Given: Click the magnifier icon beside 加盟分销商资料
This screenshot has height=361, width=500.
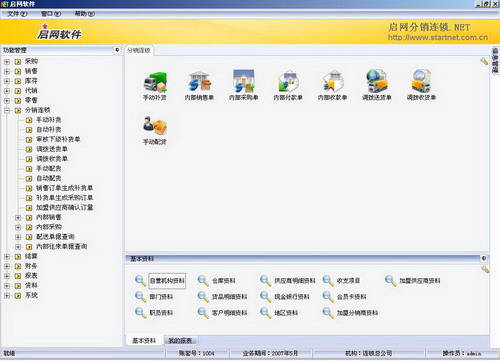Looking at the screenshot, I should click(328, 313).
